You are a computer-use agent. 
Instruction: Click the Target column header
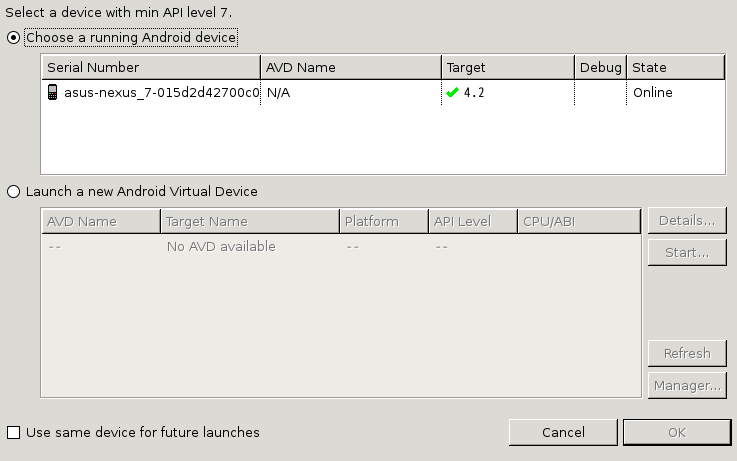tap(508, 67)
